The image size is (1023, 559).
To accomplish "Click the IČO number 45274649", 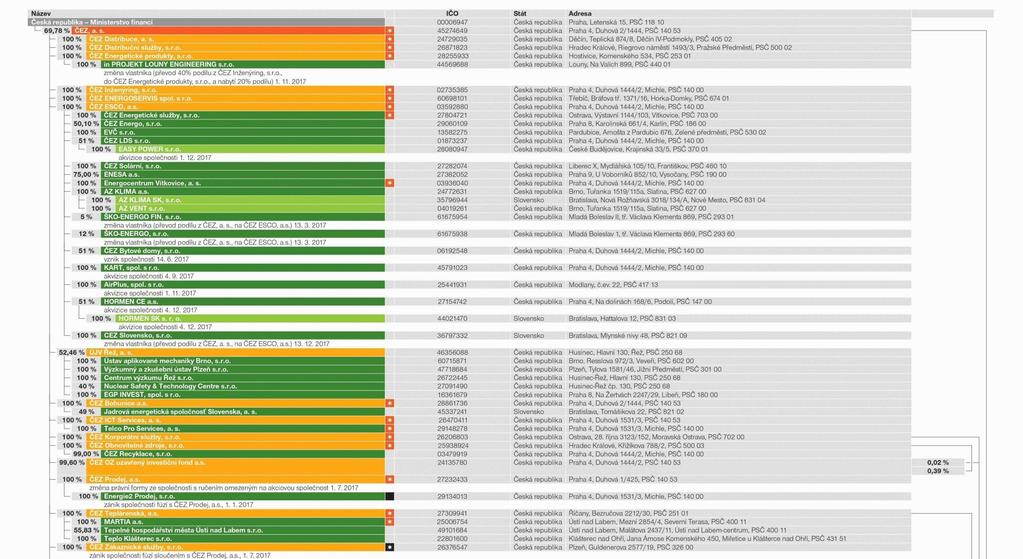I will tap(452, 31).
